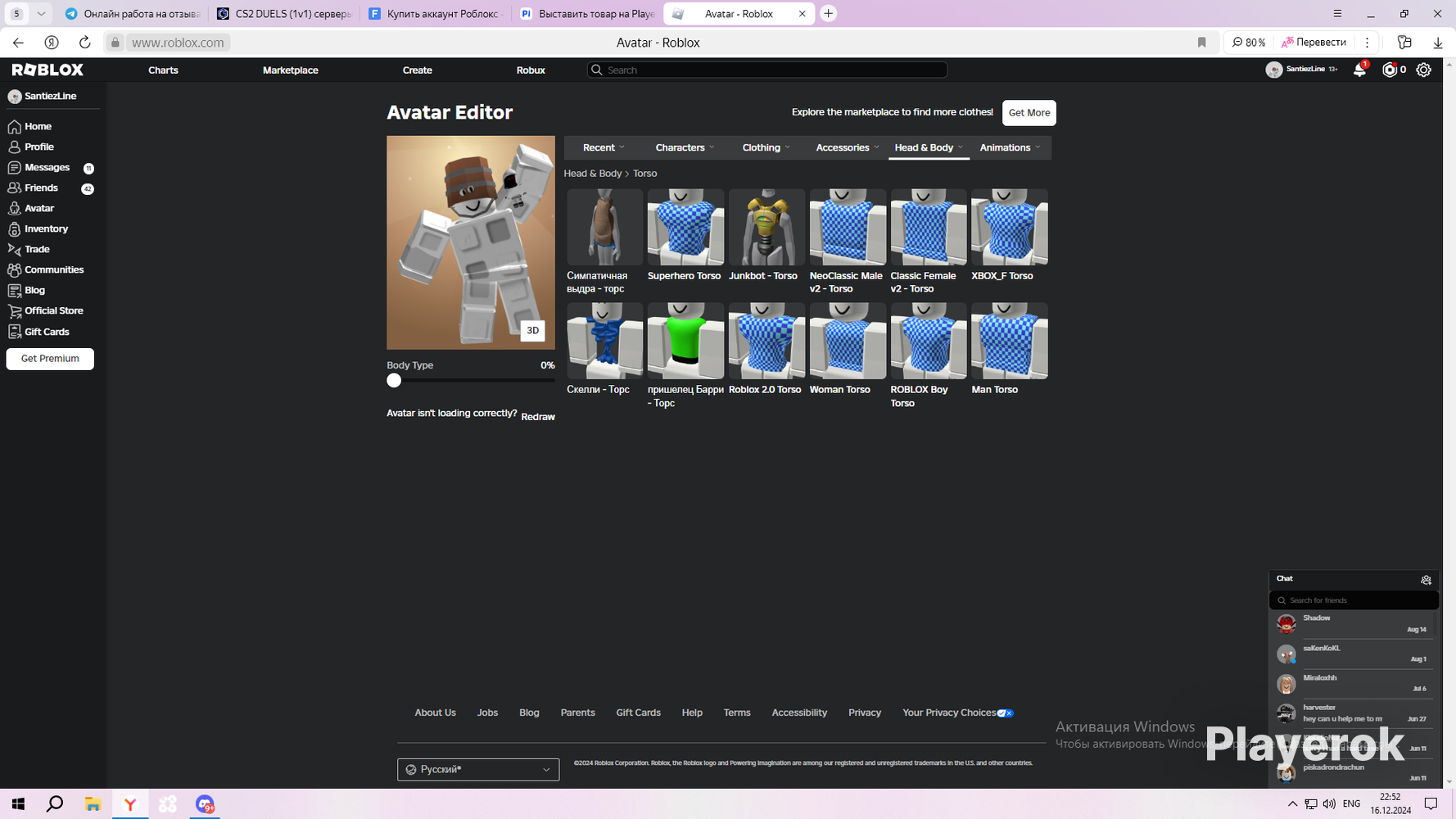Show hidden system tray icons
The height and width of the screenshot is (819, 1456).
pyautogui.click(x=1292, y=804)
